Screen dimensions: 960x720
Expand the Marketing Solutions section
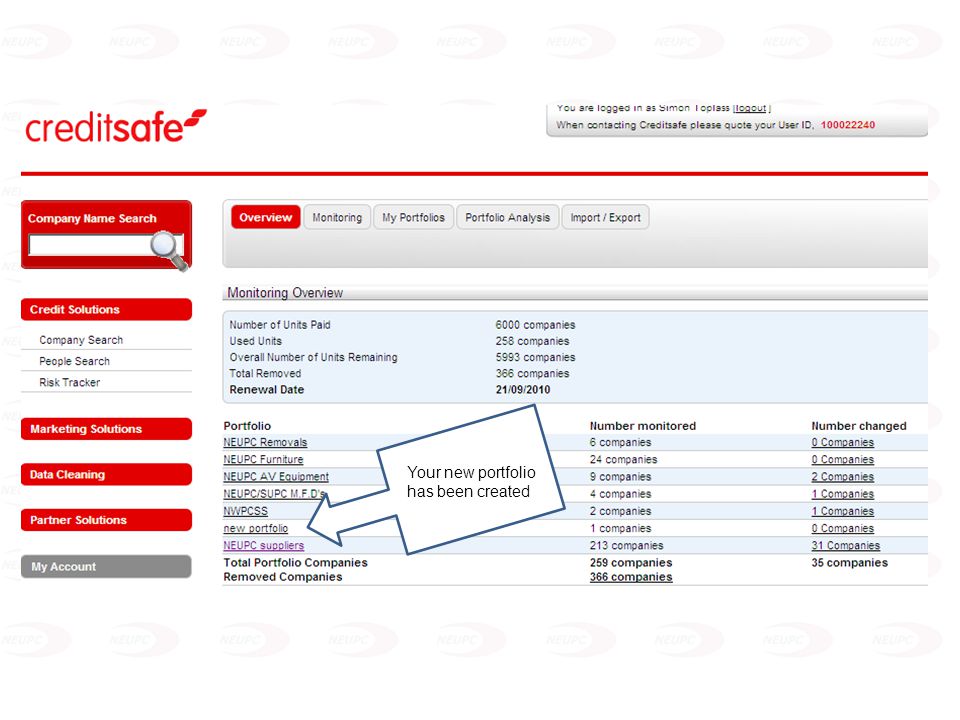click(107, 429)
